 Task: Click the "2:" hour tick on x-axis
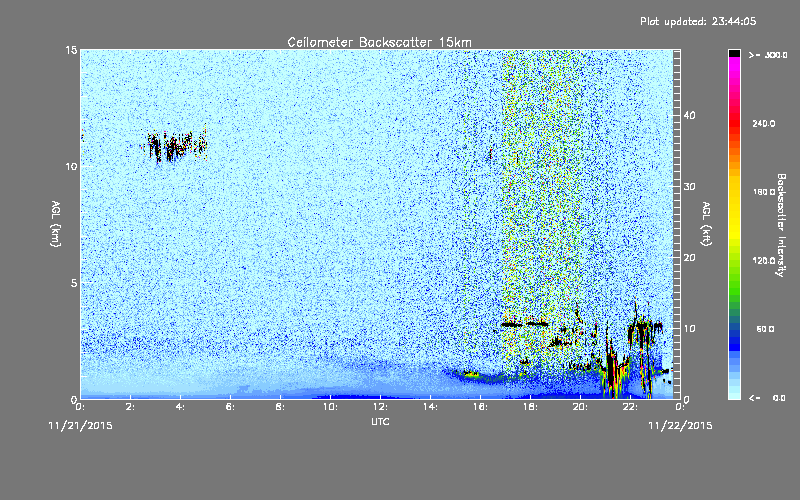131,407
